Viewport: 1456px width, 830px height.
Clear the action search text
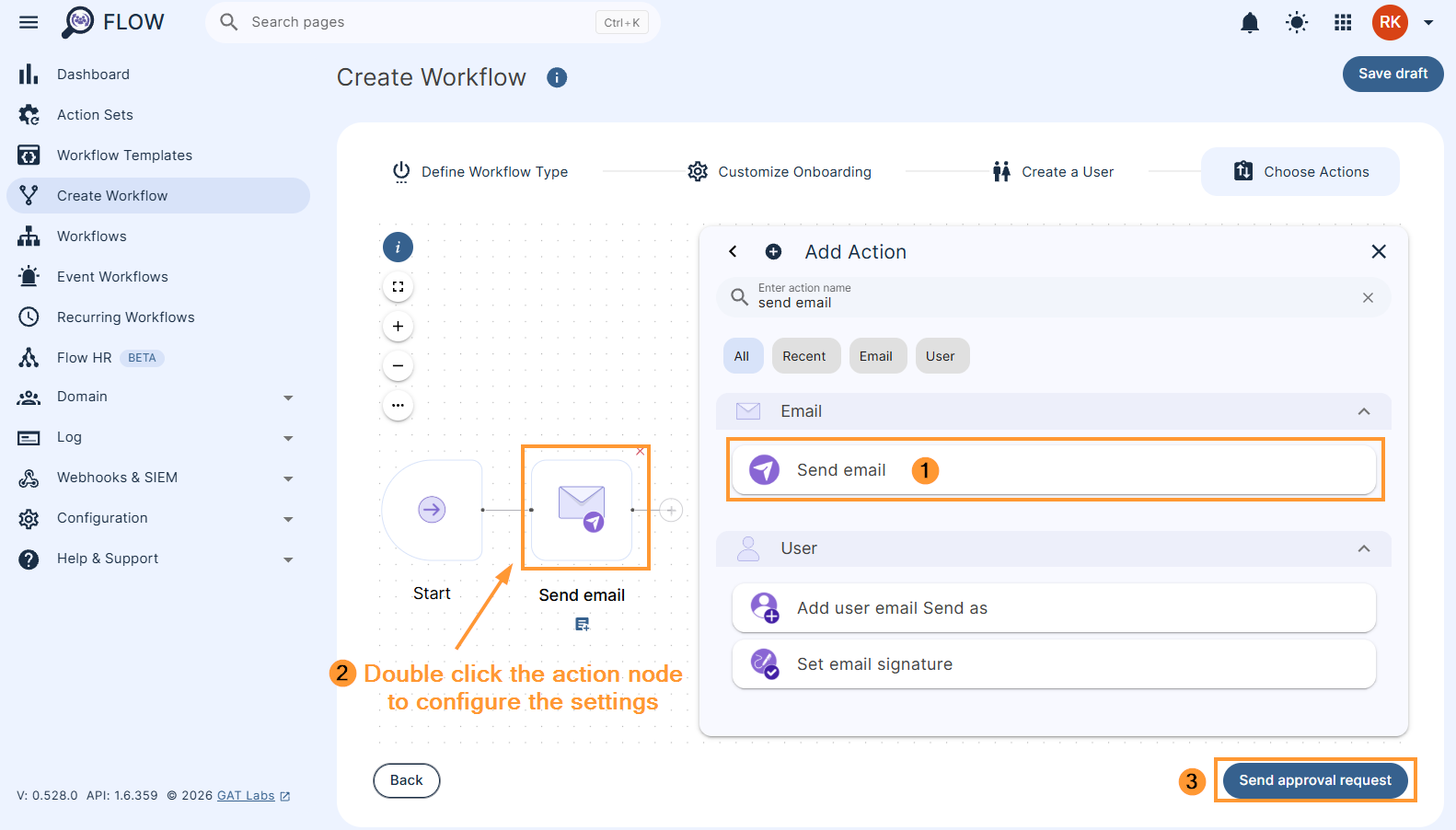tap(1368, 297)
